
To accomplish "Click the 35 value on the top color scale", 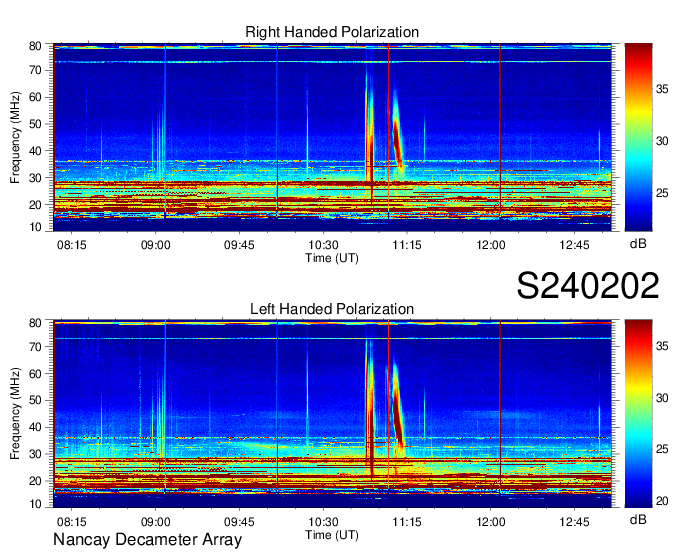I will pos(662,89).
